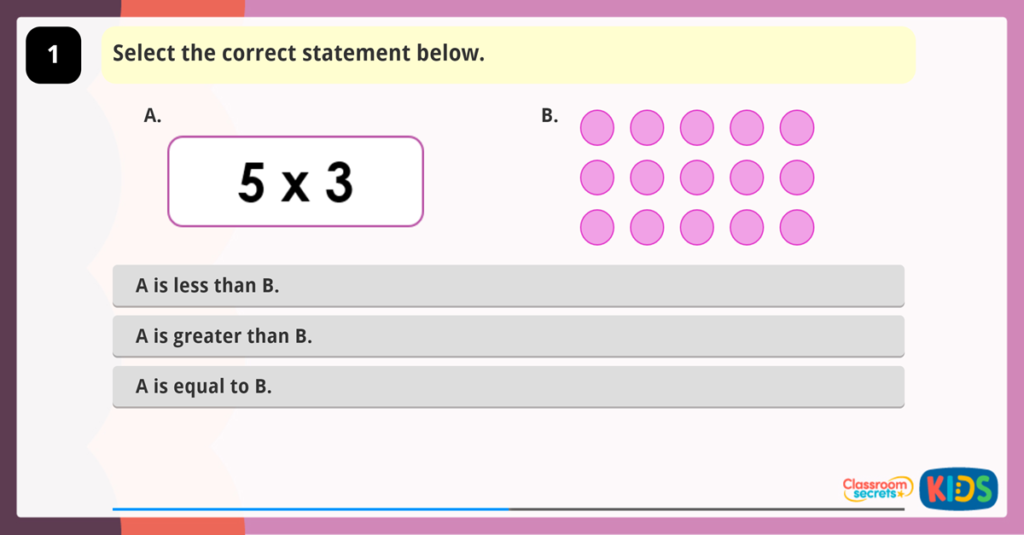Screen dimensions: 1024x535
Task: Click the top-left pink dot in the array
Action: point(597,128)
